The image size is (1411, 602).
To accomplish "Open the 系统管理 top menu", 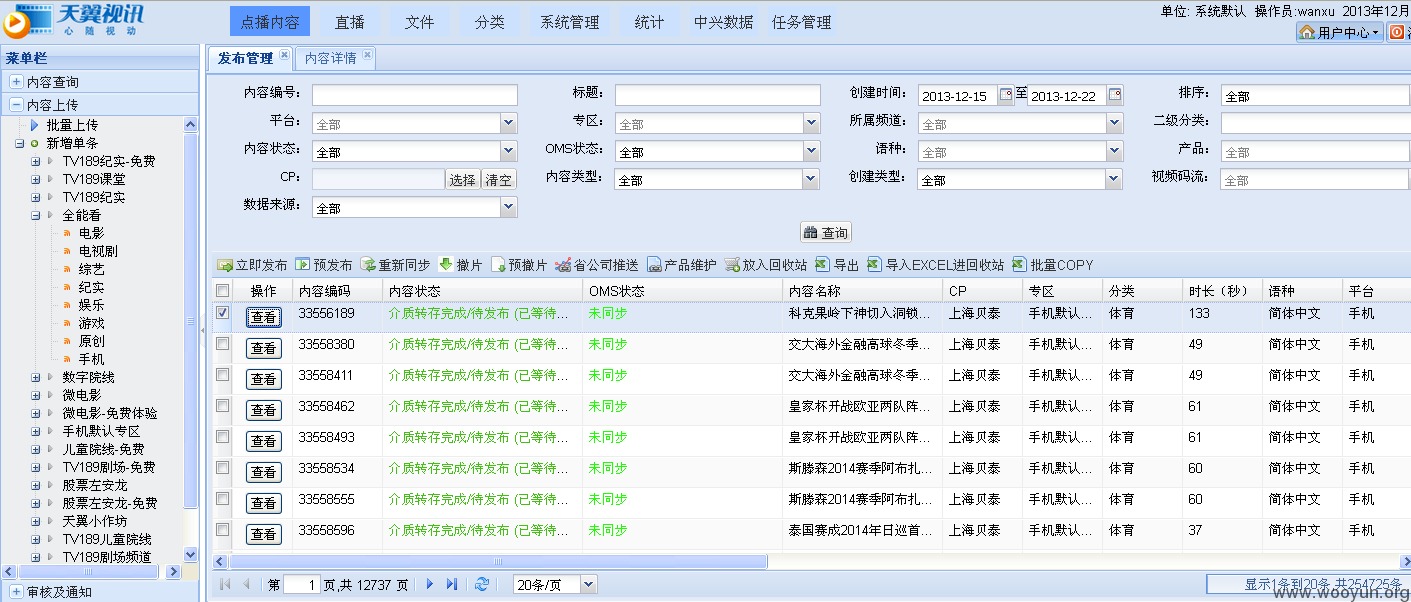I will tap(570, 22).
